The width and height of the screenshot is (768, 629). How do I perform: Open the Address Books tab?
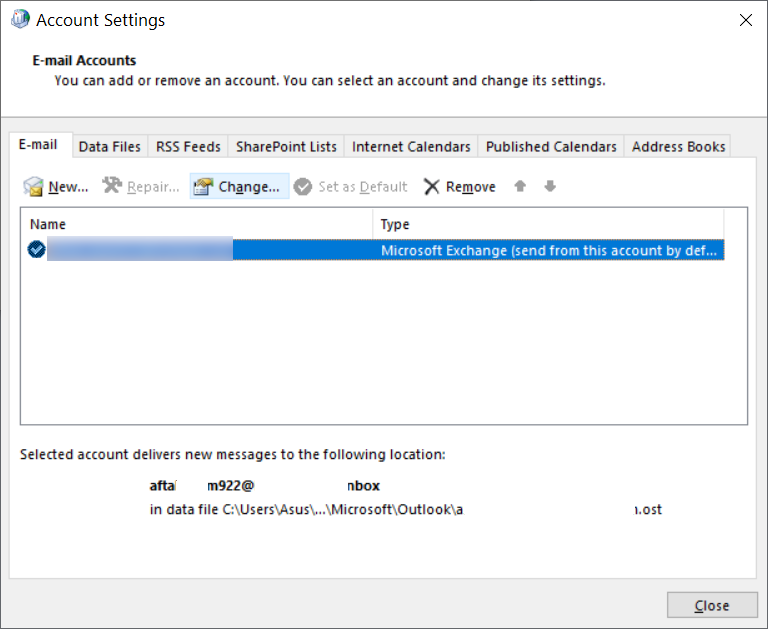(x=678, y=146)
